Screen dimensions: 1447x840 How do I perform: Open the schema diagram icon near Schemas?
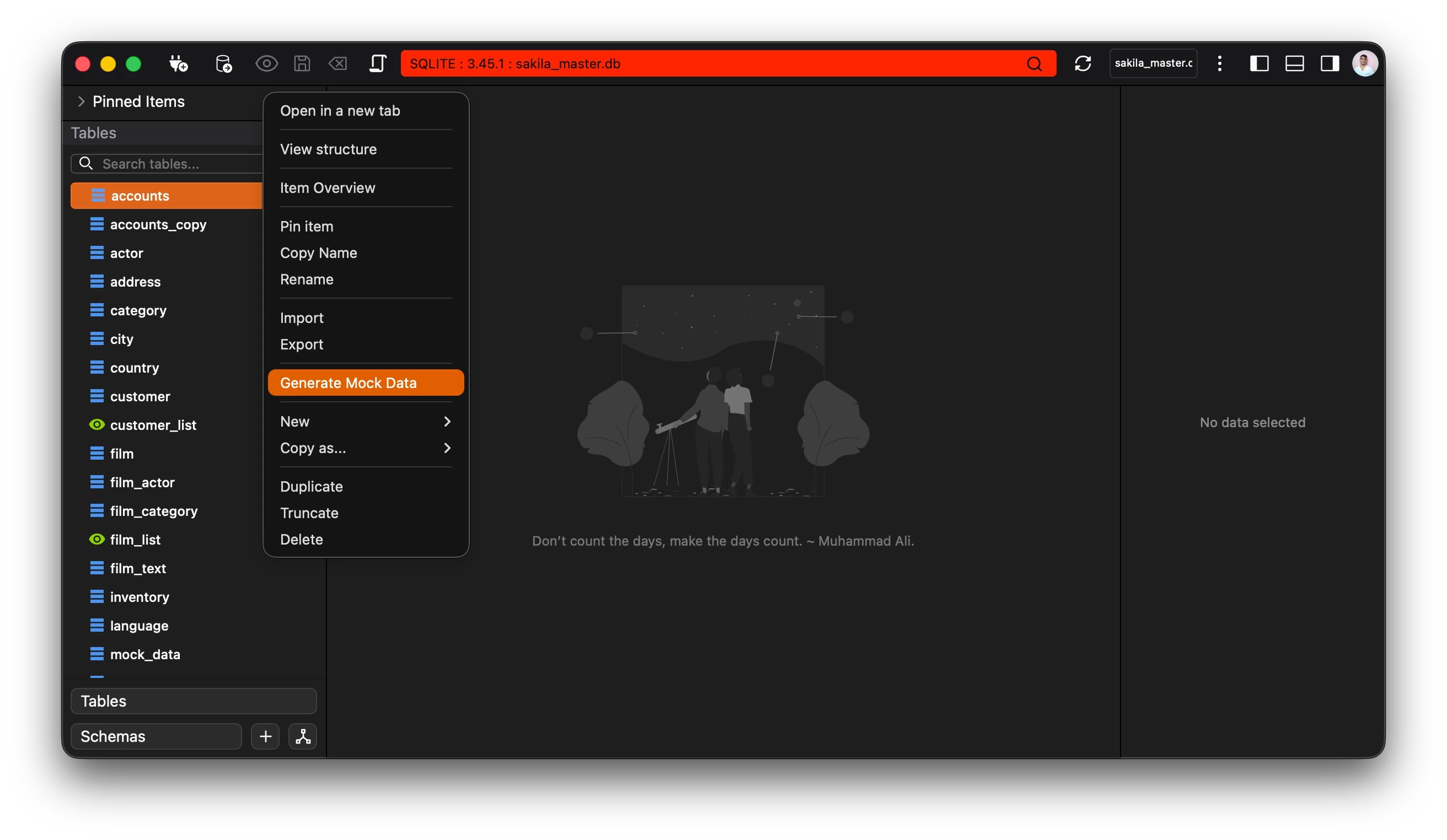303,736
